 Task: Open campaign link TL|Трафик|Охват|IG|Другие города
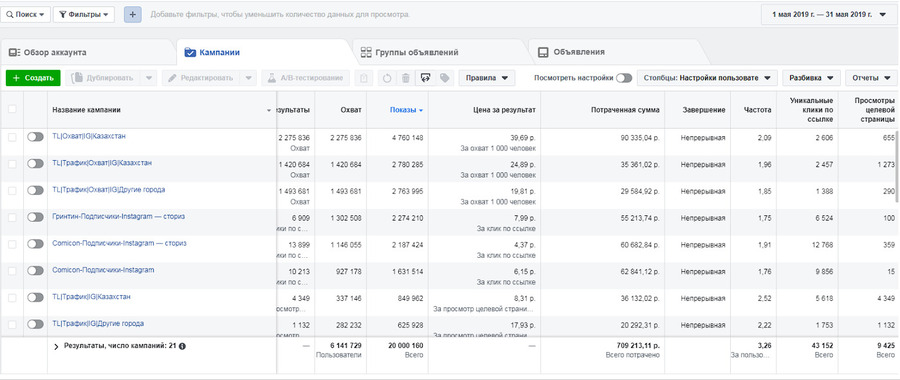coord(108,189)
